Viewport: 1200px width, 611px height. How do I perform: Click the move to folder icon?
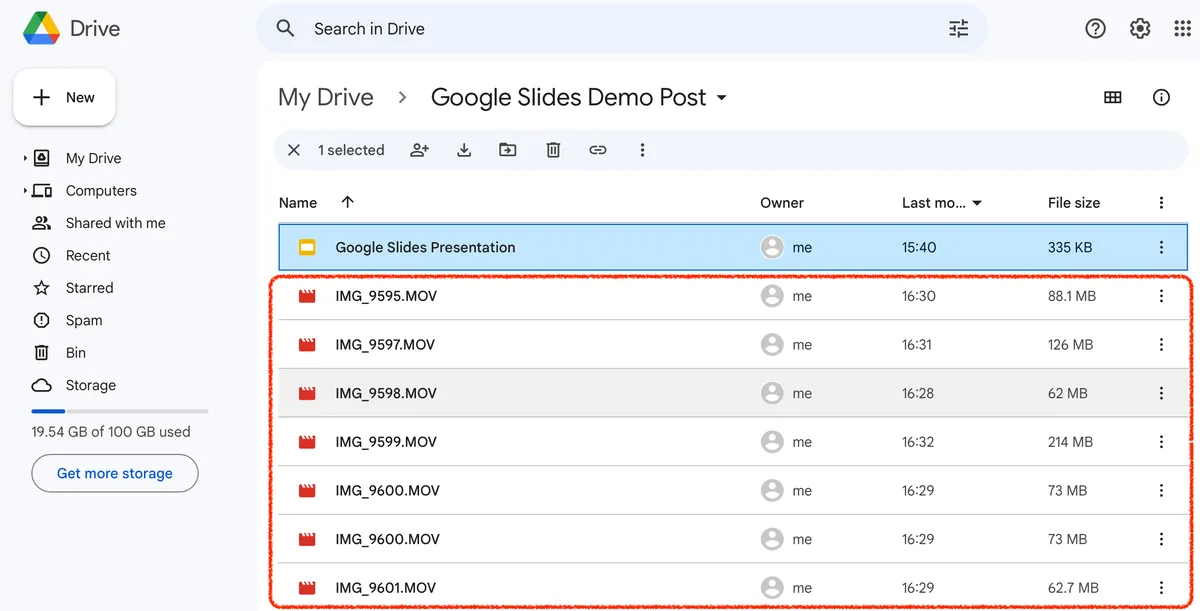tap(508, 150)
